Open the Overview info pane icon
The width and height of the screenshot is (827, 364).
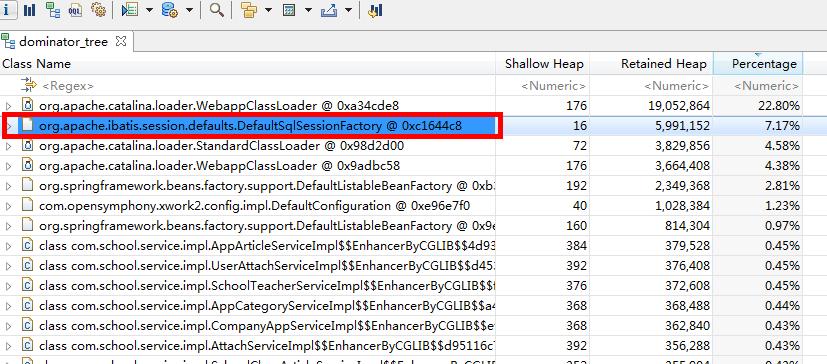point(6,9)
